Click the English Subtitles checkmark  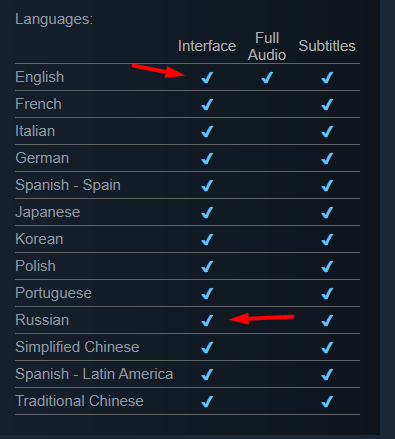click(x=327, y=78)
